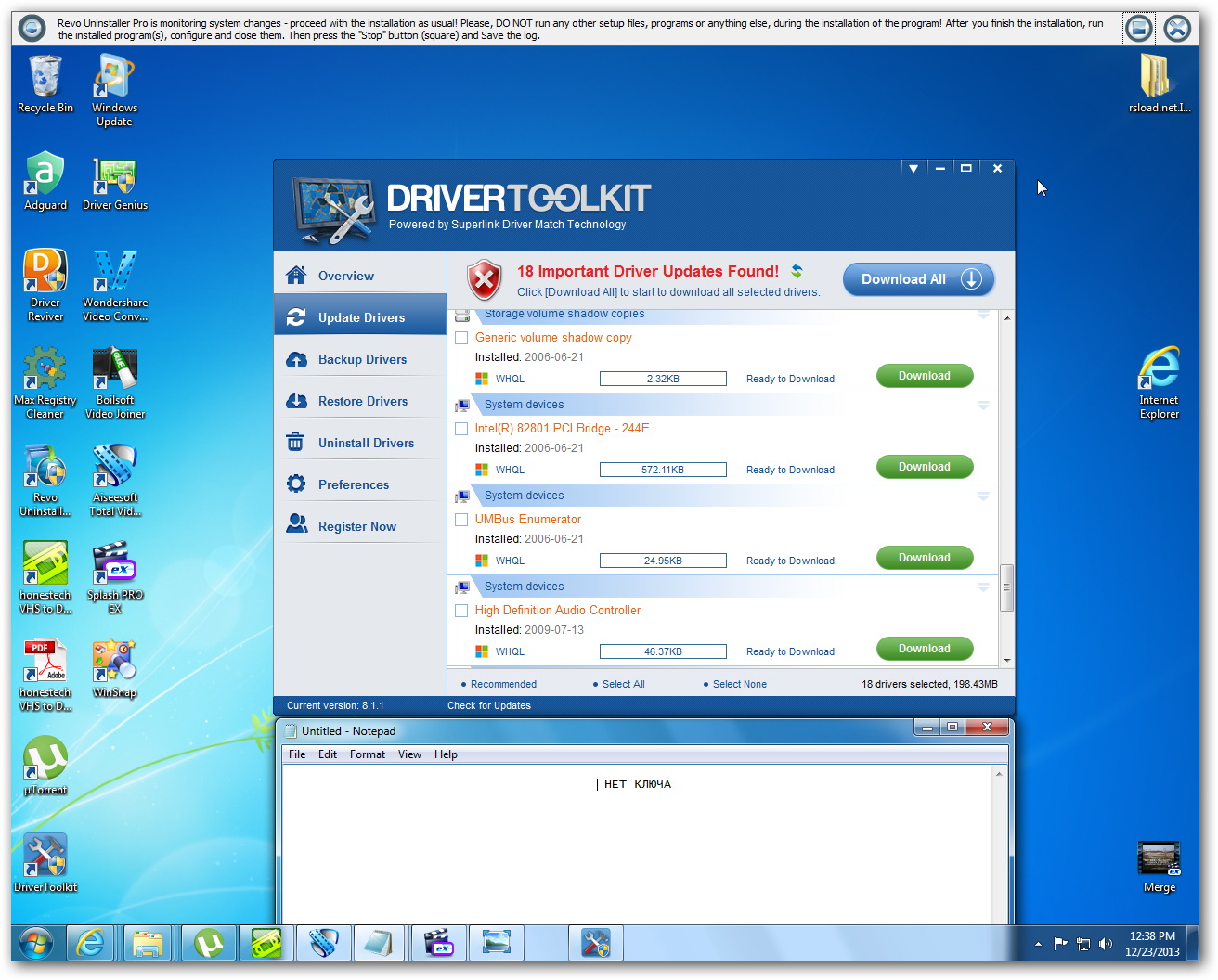
Task: Show hidden system tray icons arrow
Action: (x=1038, y=944)
